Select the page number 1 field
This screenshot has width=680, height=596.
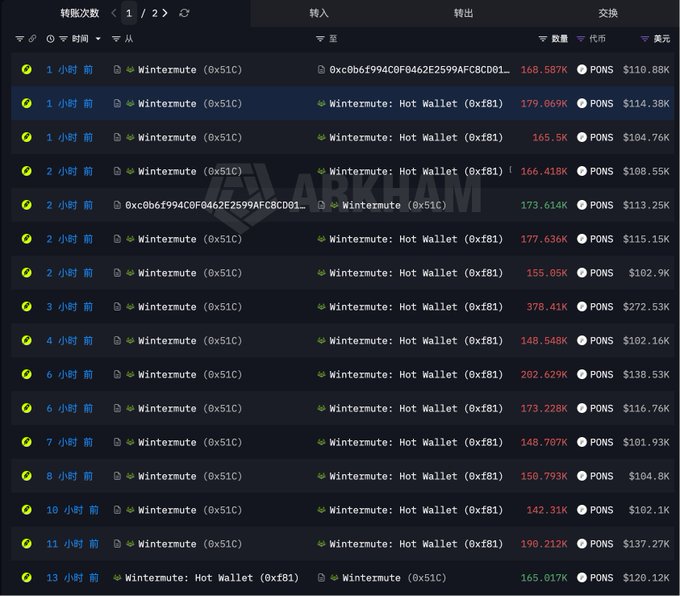pyautogui.click(x=129, y=13)
